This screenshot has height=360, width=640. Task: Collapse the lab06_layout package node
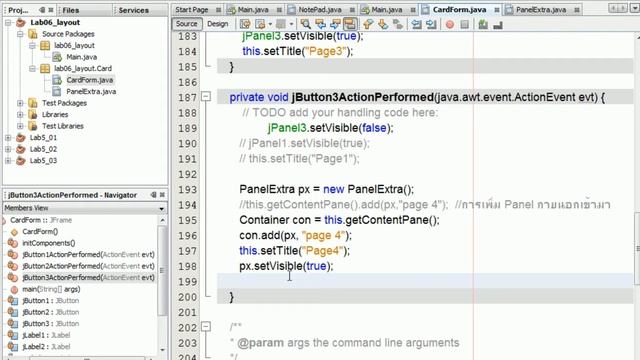32,45
